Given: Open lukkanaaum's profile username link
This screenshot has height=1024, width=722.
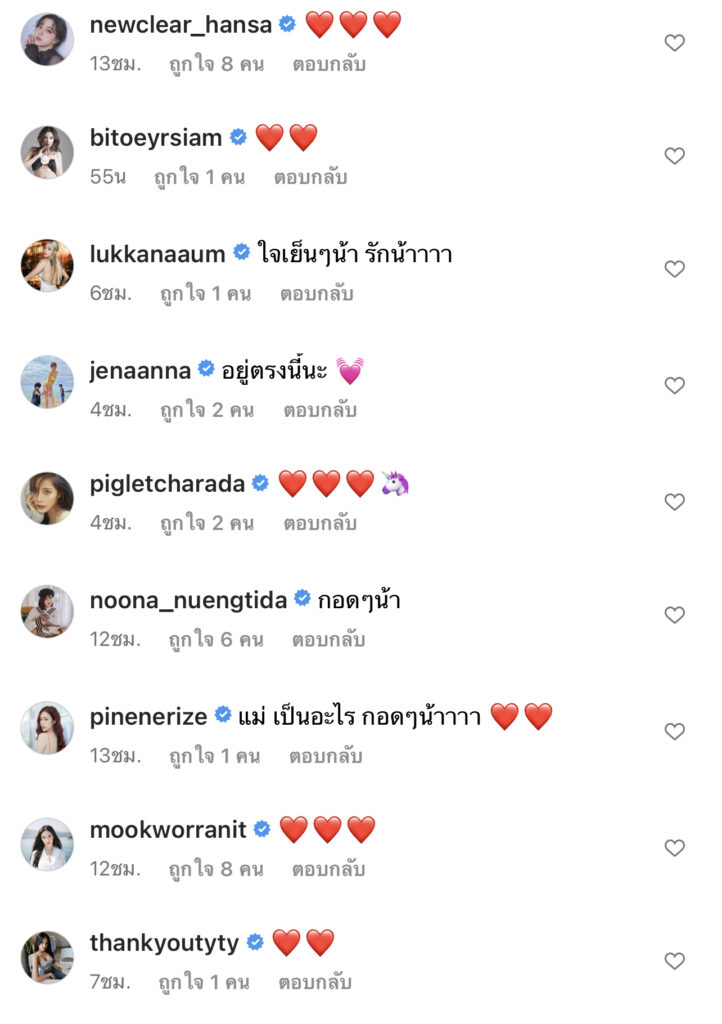Looking at the screenshot, I should tap(157, 254).
